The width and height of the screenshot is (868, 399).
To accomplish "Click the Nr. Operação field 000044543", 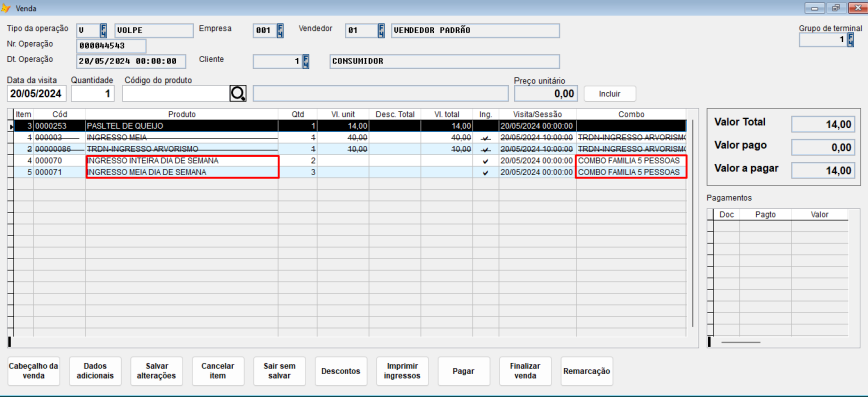I will 111,45.
